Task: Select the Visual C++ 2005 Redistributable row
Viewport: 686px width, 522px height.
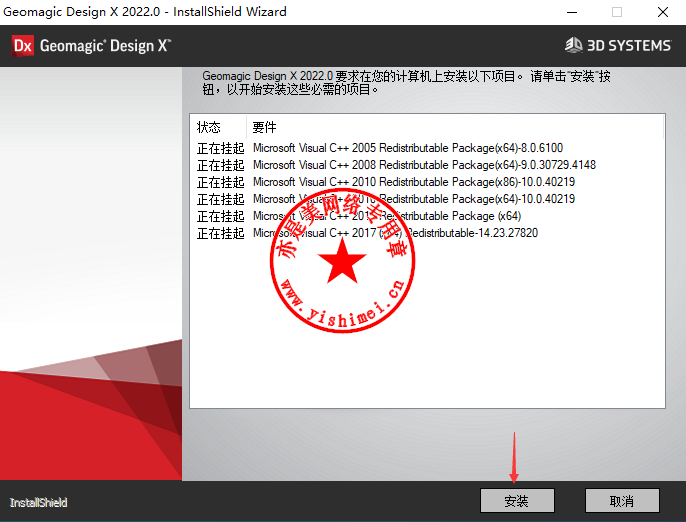Action: pyautogui.click(x=427, y=148)
